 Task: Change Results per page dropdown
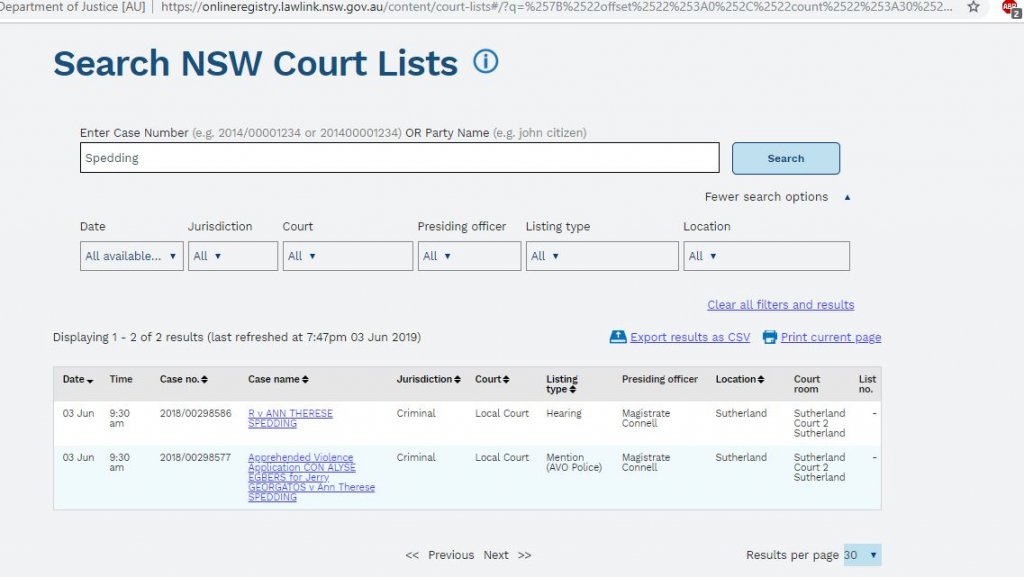click(x=862, y=555)
